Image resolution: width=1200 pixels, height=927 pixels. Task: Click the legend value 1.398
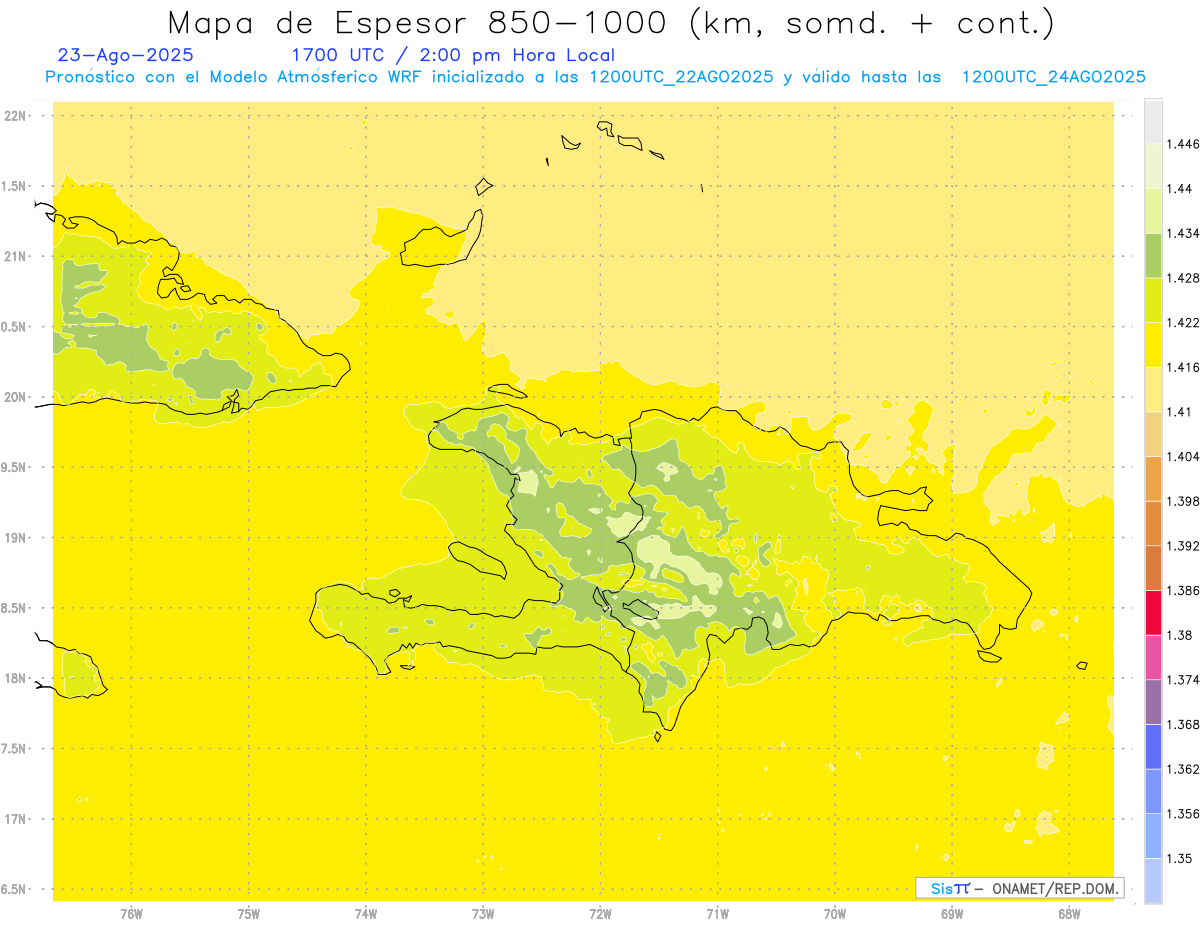[1183, 501]
